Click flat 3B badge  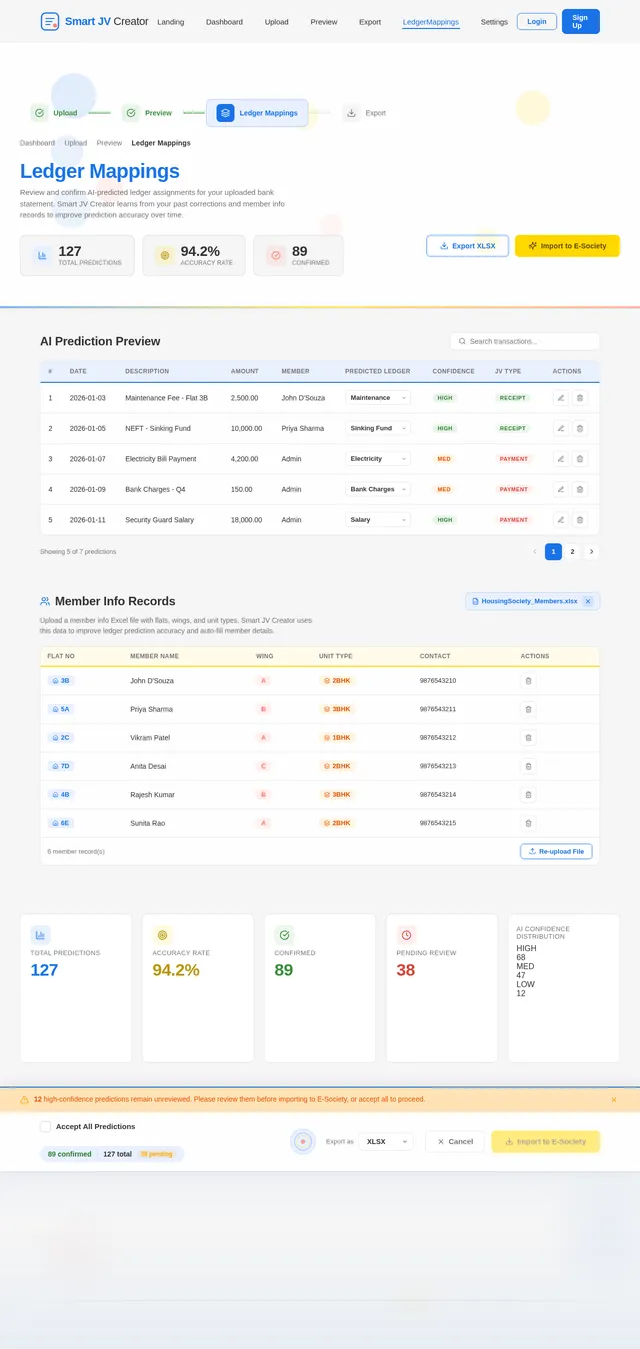pos(61,680)
